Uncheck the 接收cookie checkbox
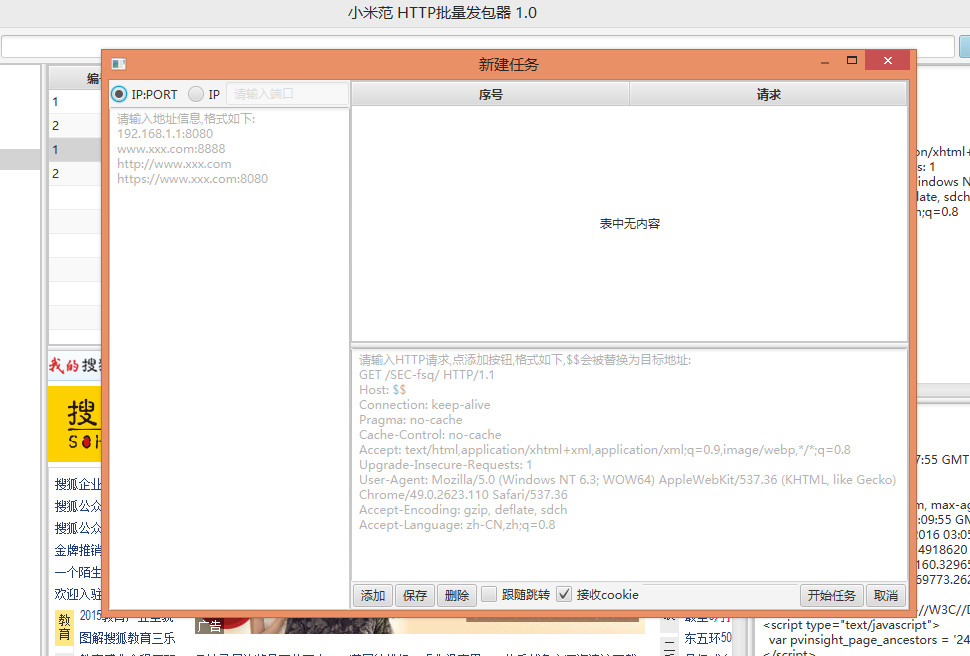Viewport: 970px width, 656px height. point(564,594)
